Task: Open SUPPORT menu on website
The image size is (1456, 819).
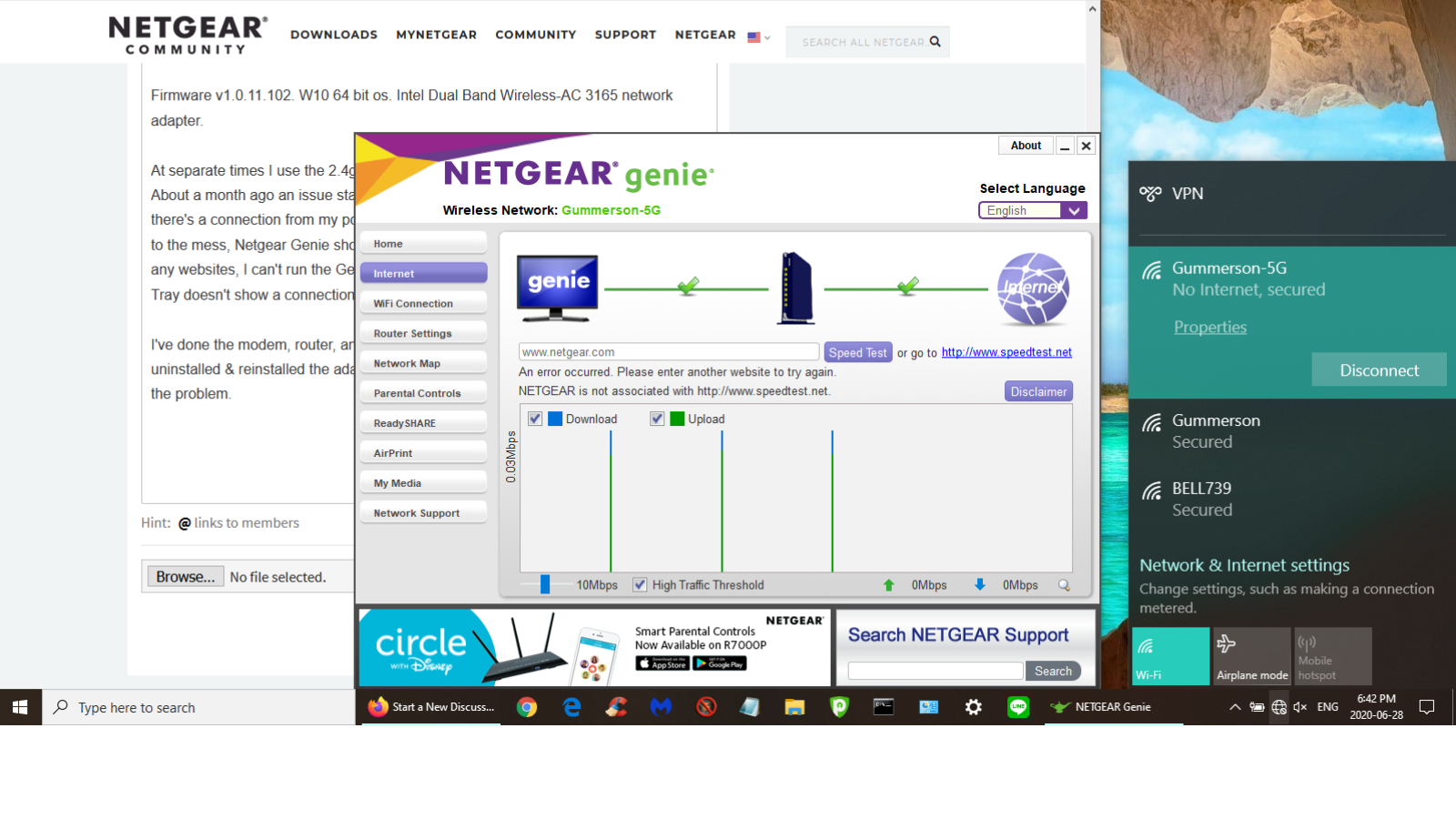Action: click(x=625, y=35)
